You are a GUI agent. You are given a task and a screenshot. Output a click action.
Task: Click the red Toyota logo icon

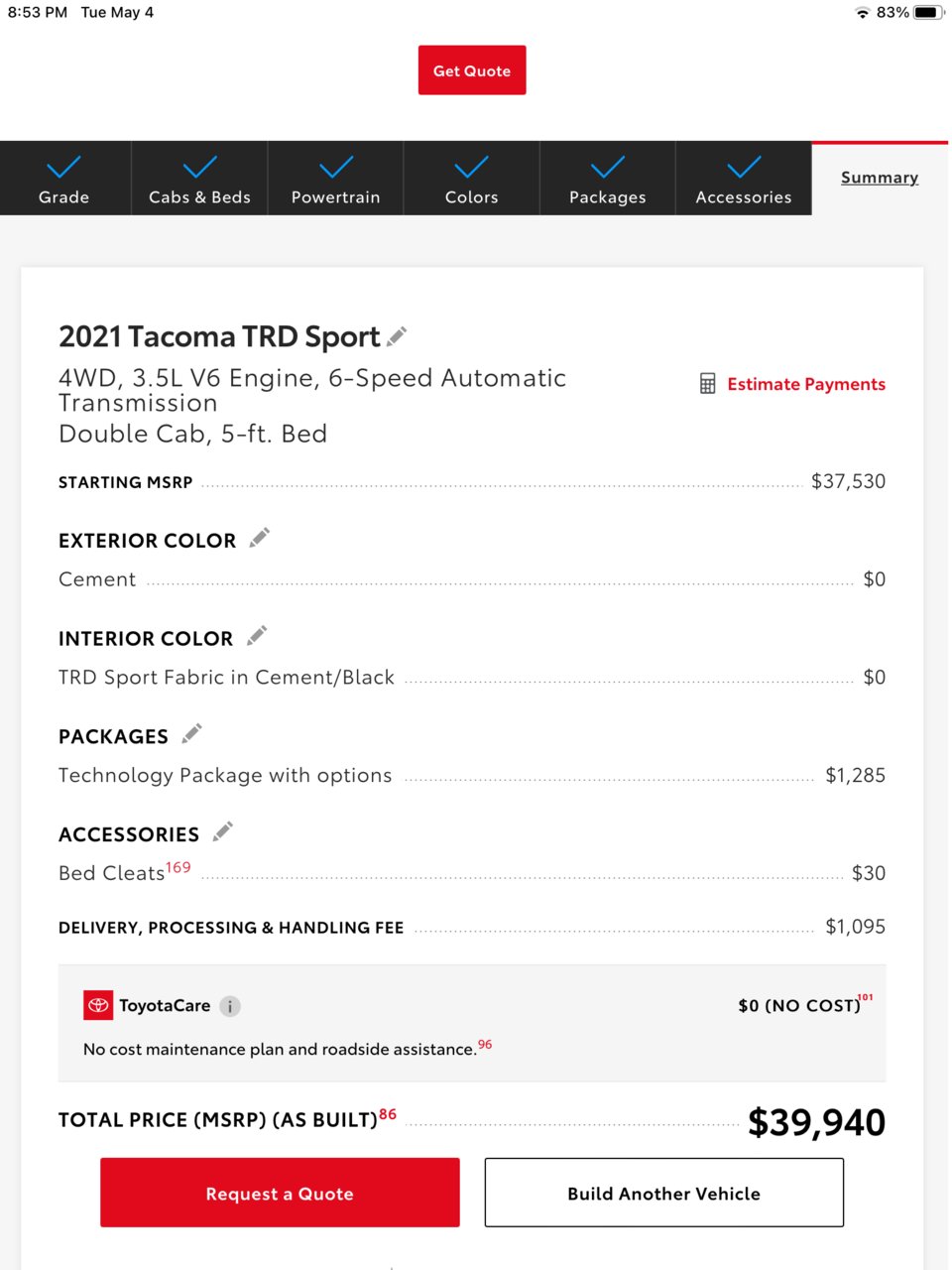point(98,1005)
